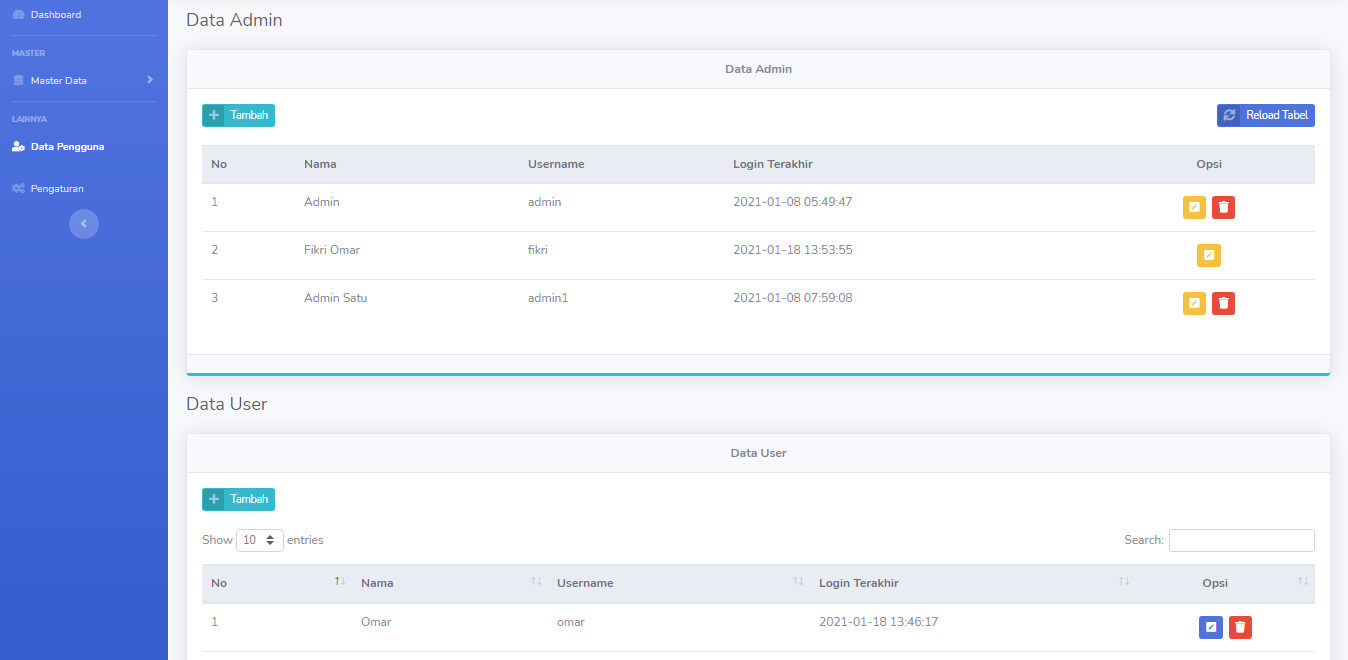This screenshot has height=660, width=1348.
Task: Delete the Admin row using red trash icon
Action: pyautogui.click(x=1223, y=207)
